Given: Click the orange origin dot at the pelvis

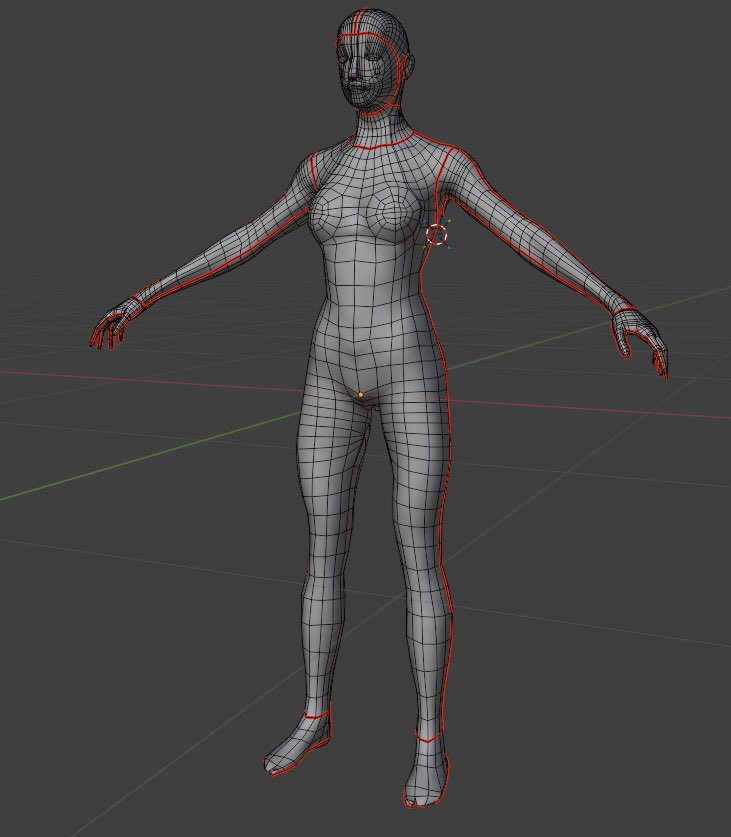Looking at the screenshot, I should tap(360, 394).
